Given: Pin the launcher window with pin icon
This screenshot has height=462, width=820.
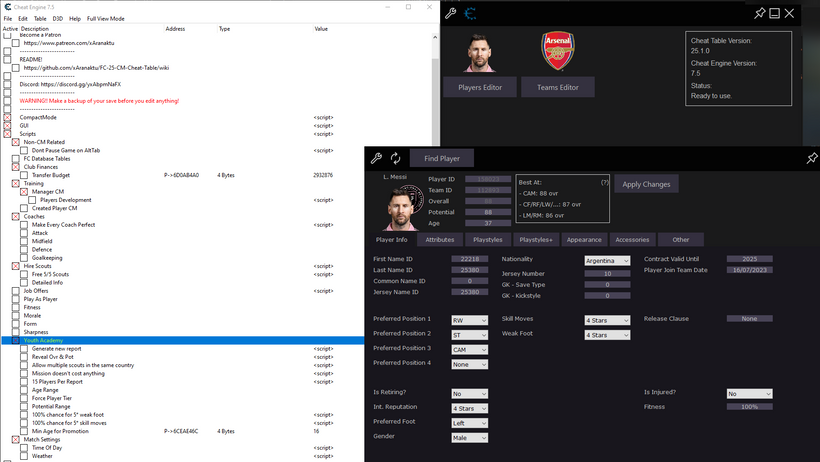Looking at the screenshot, I should (761, 14).
